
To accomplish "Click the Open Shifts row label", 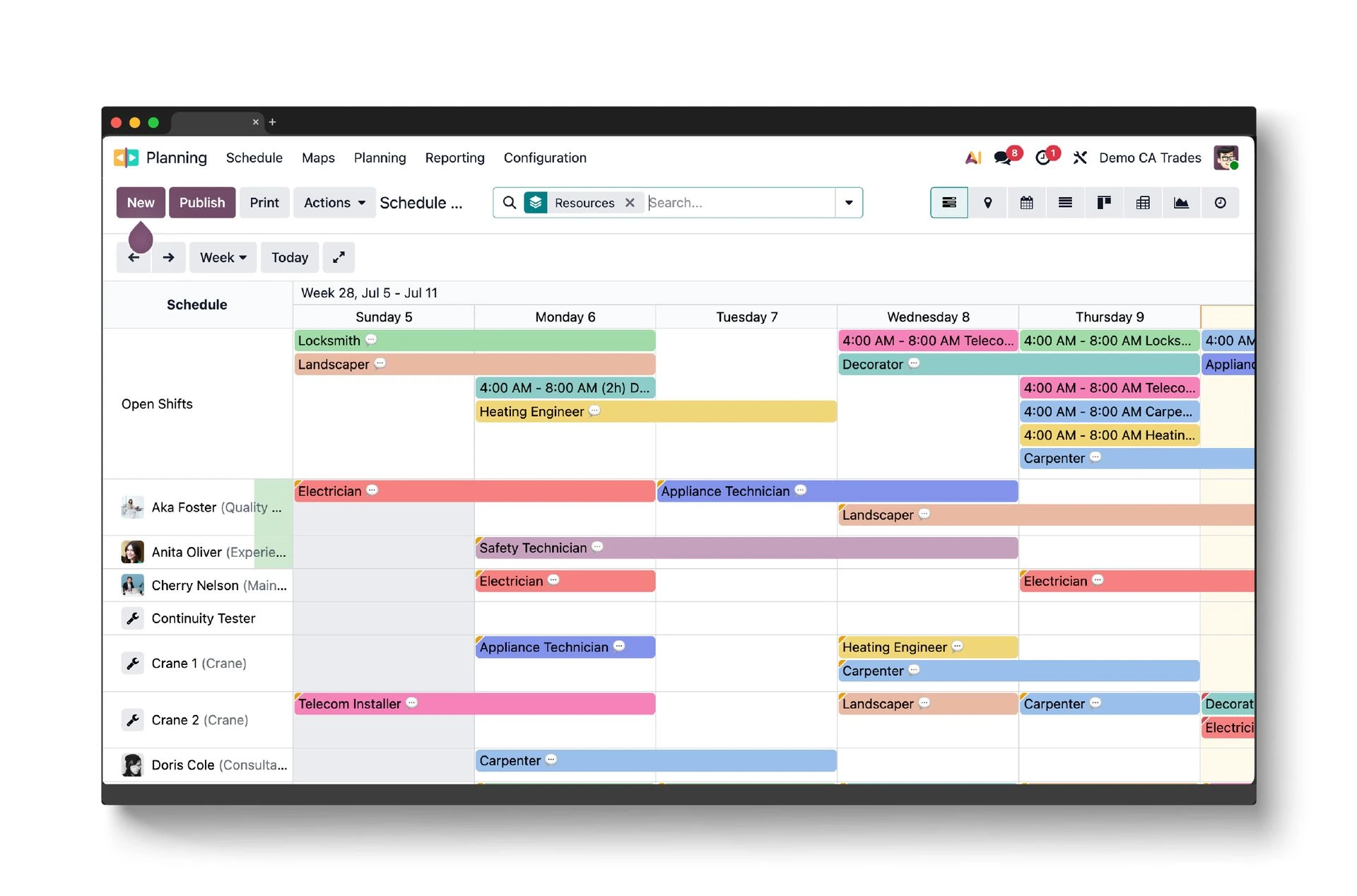I will click(157, 404).
